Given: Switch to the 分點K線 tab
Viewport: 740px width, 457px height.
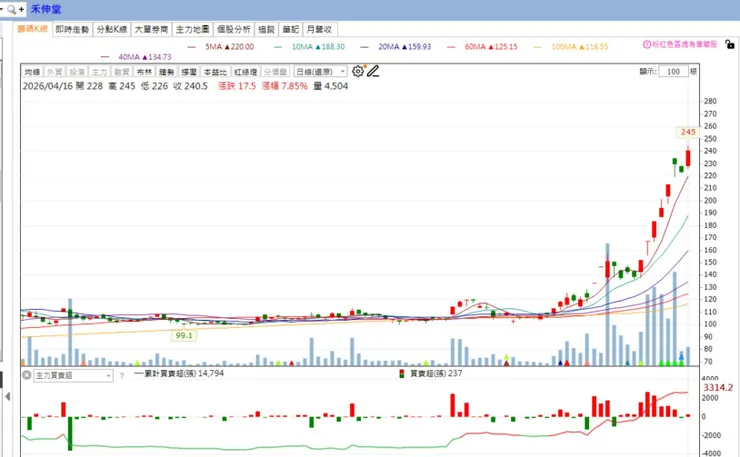Looking at the screenshot, I should (x=112, y=29).
